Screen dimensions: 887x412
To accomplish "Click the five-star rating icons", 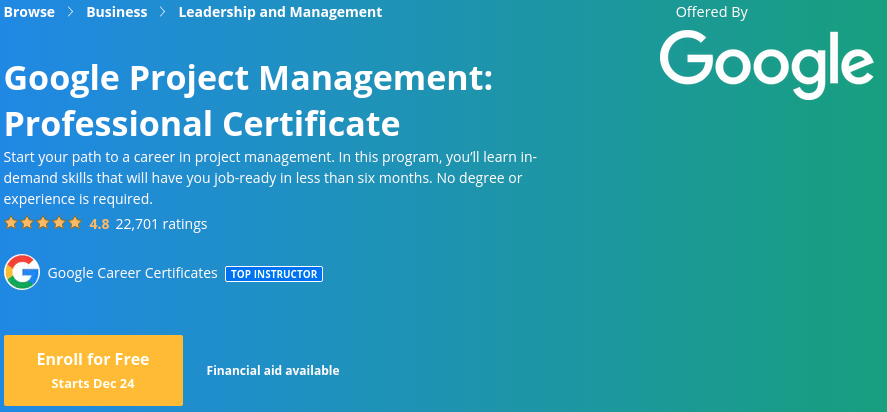I will [43, 223].
